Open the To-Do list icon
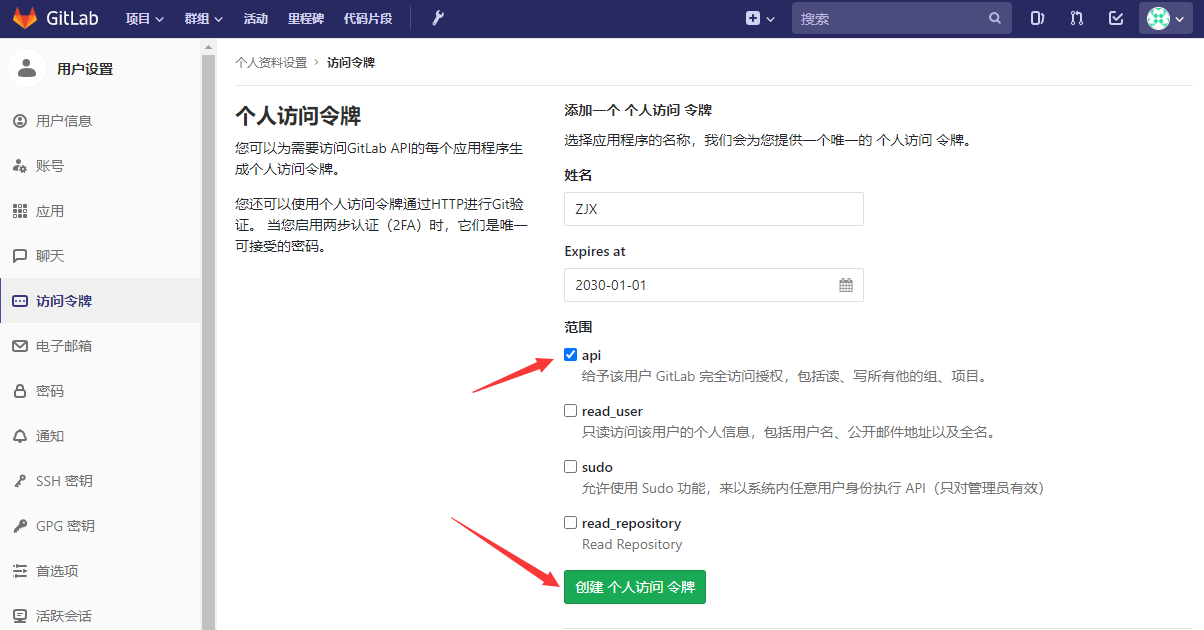The image size is (1204, 630). [1115, 17]
